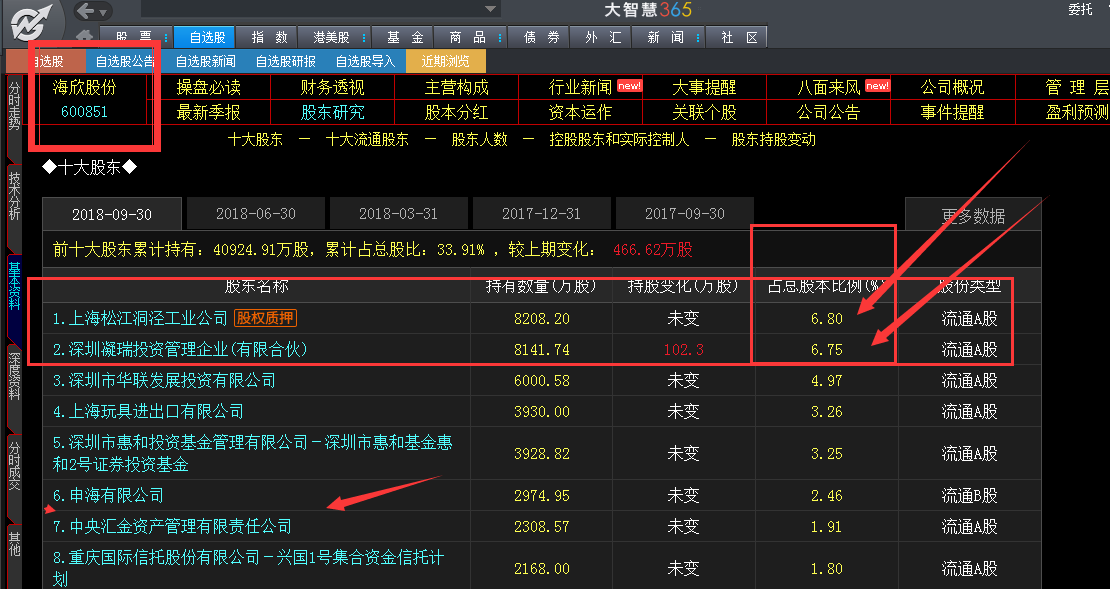The image size is (1110, 589).
Task: Open the 港美股 tab's dotted submenu
Action: click(x=364, y=38)
